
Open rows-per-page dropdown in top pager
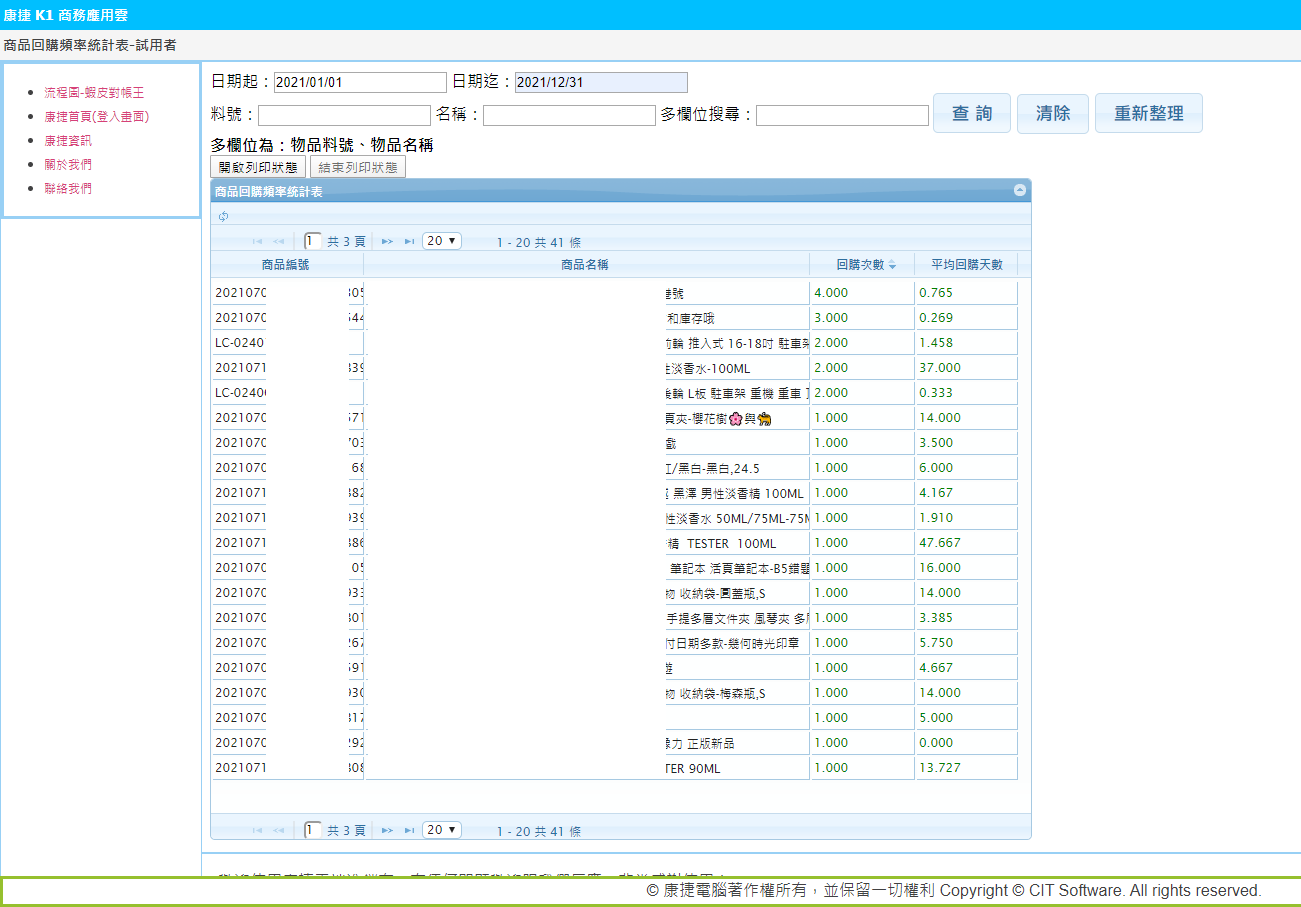coord(441,241)
